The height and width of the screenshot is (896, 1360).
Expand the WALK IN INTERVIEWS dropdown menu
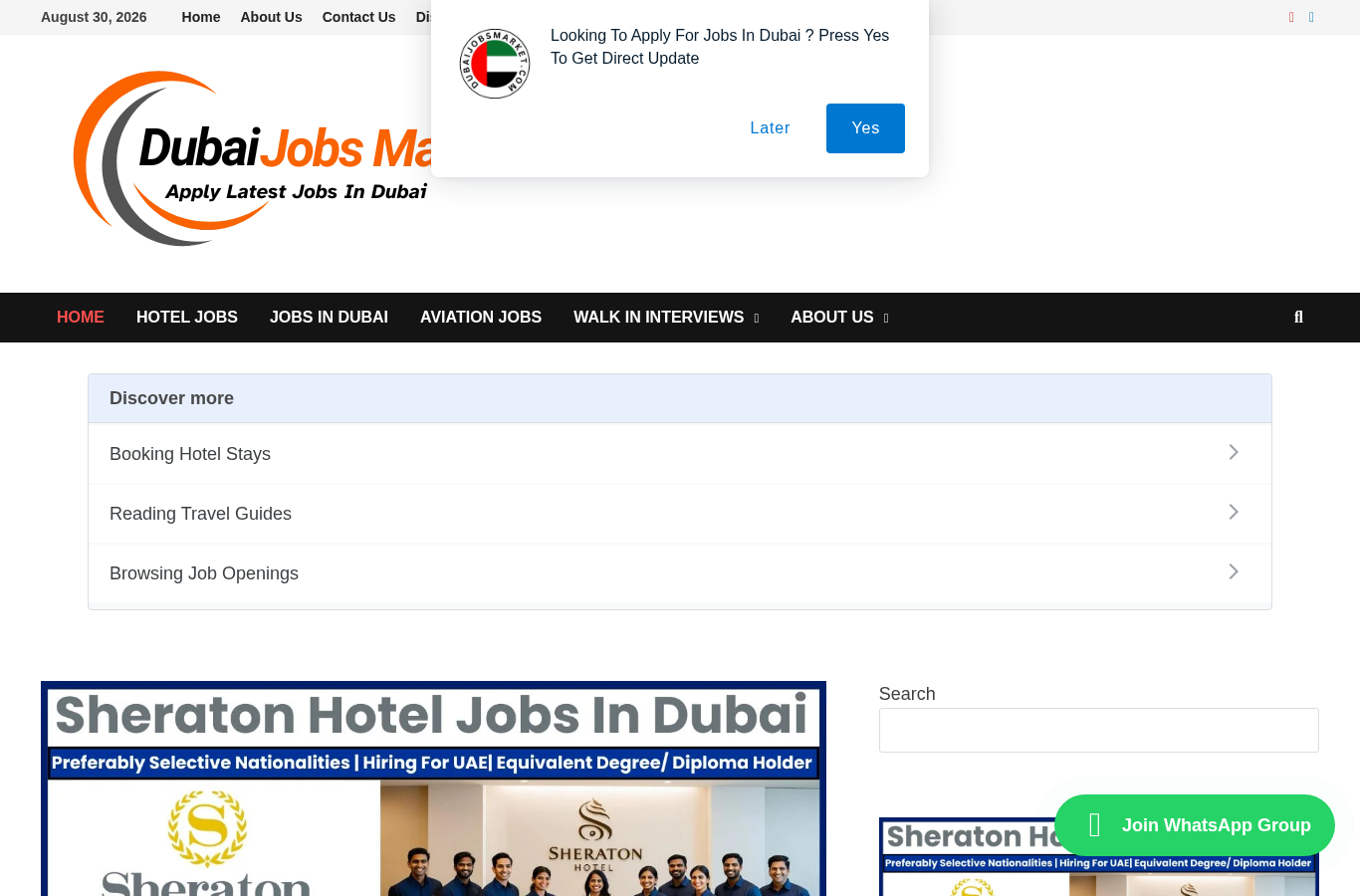(x=666, y=318)
